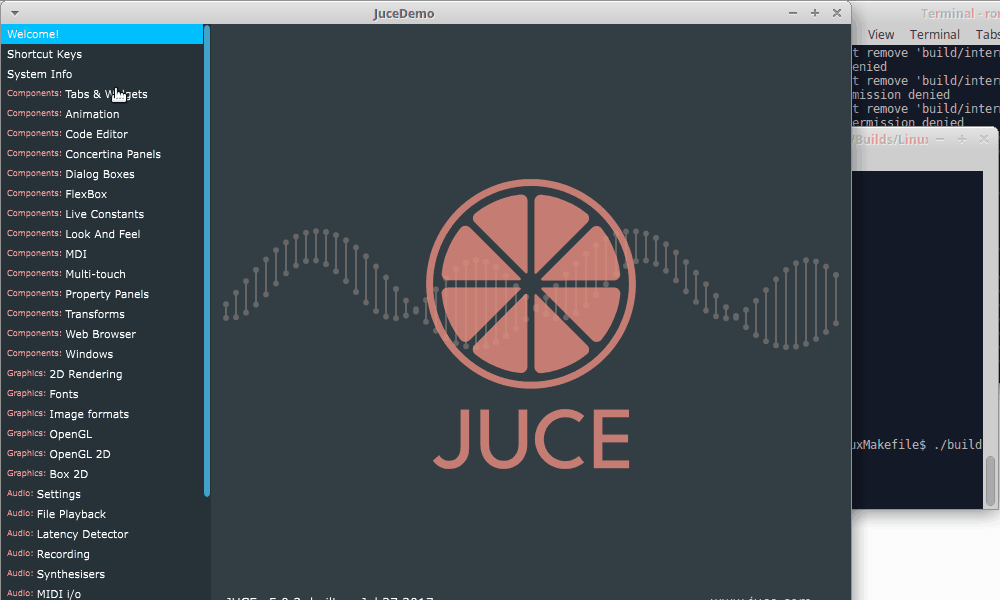Select Graphics: OpenGL 2D demo
Image resolution: width=1000 pixels, height=600 pixels.
coord(102,454)
